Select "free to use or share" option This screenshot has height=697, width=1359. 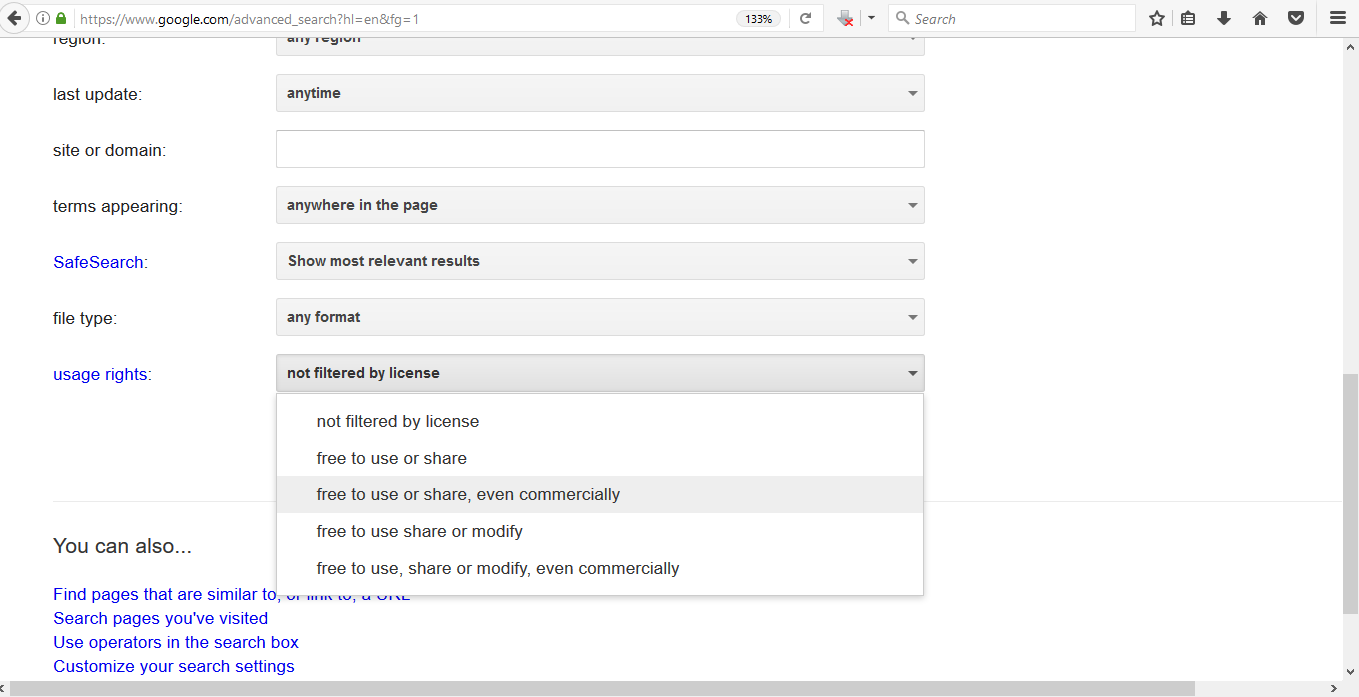[x=392, y=458]
